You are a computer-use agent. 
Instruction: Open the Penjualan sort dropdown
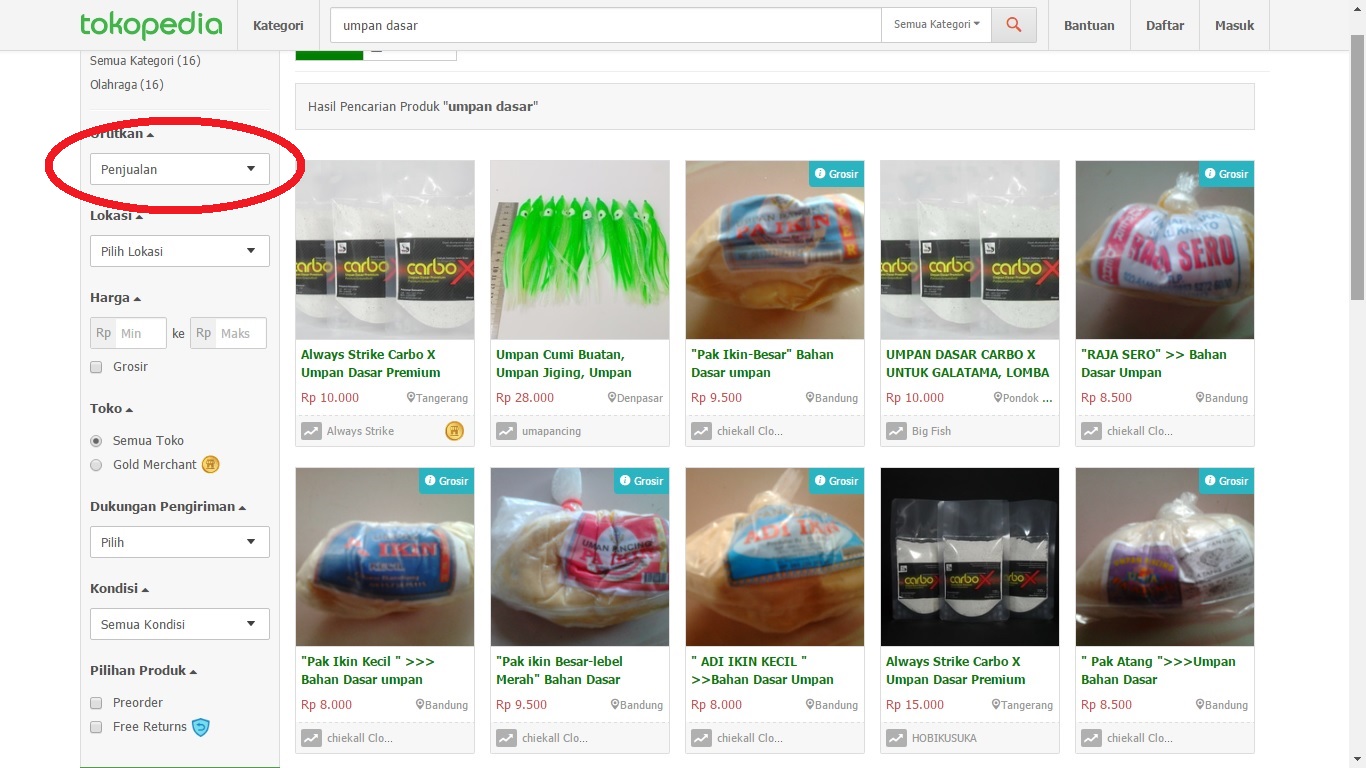click(180, 169)
